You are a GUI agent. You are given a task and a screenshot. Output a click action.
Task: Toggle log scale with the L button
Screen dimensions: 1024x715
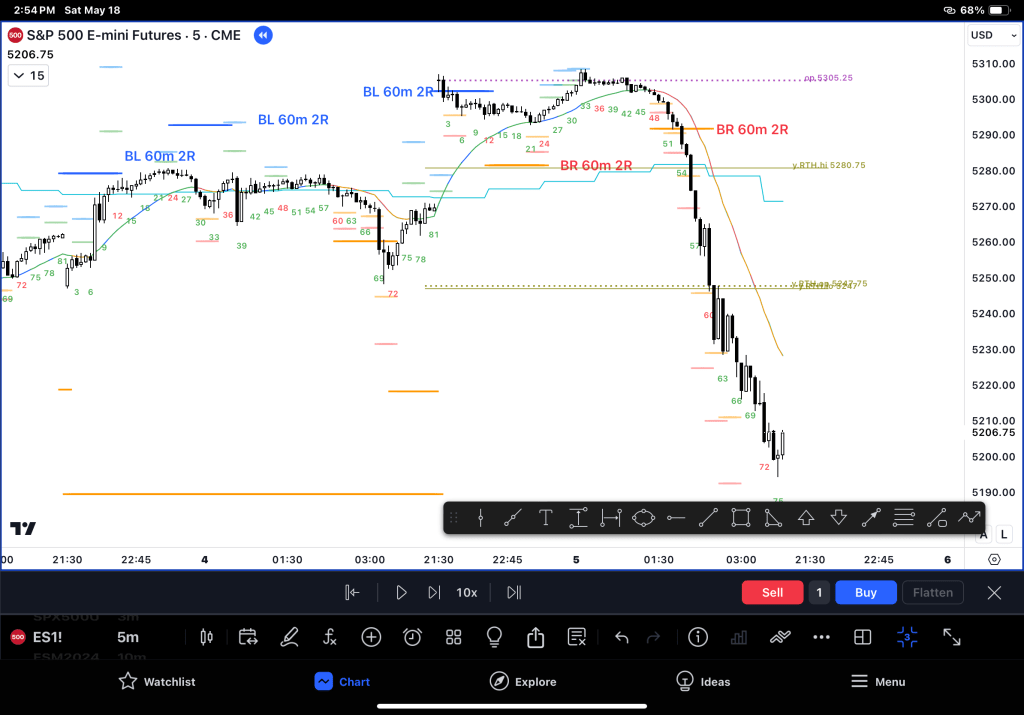(1003, 535)
